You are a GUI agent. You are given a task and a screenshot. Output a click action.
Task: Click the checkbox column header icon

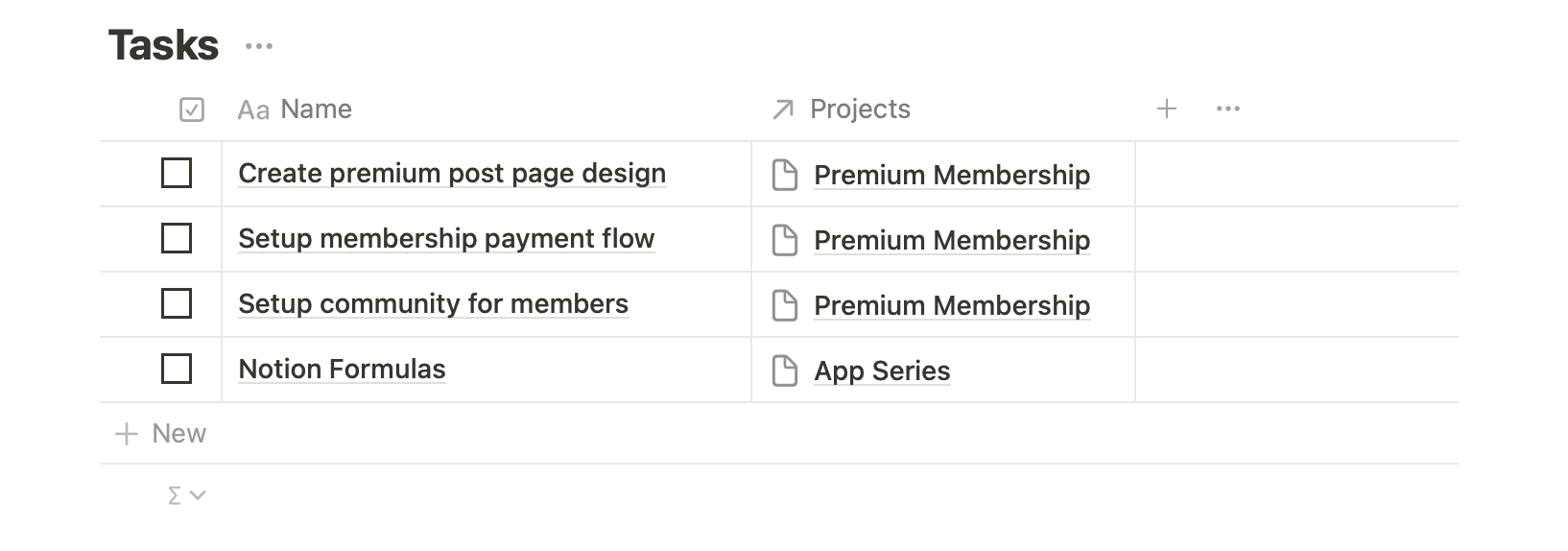(x=192, y=110)
